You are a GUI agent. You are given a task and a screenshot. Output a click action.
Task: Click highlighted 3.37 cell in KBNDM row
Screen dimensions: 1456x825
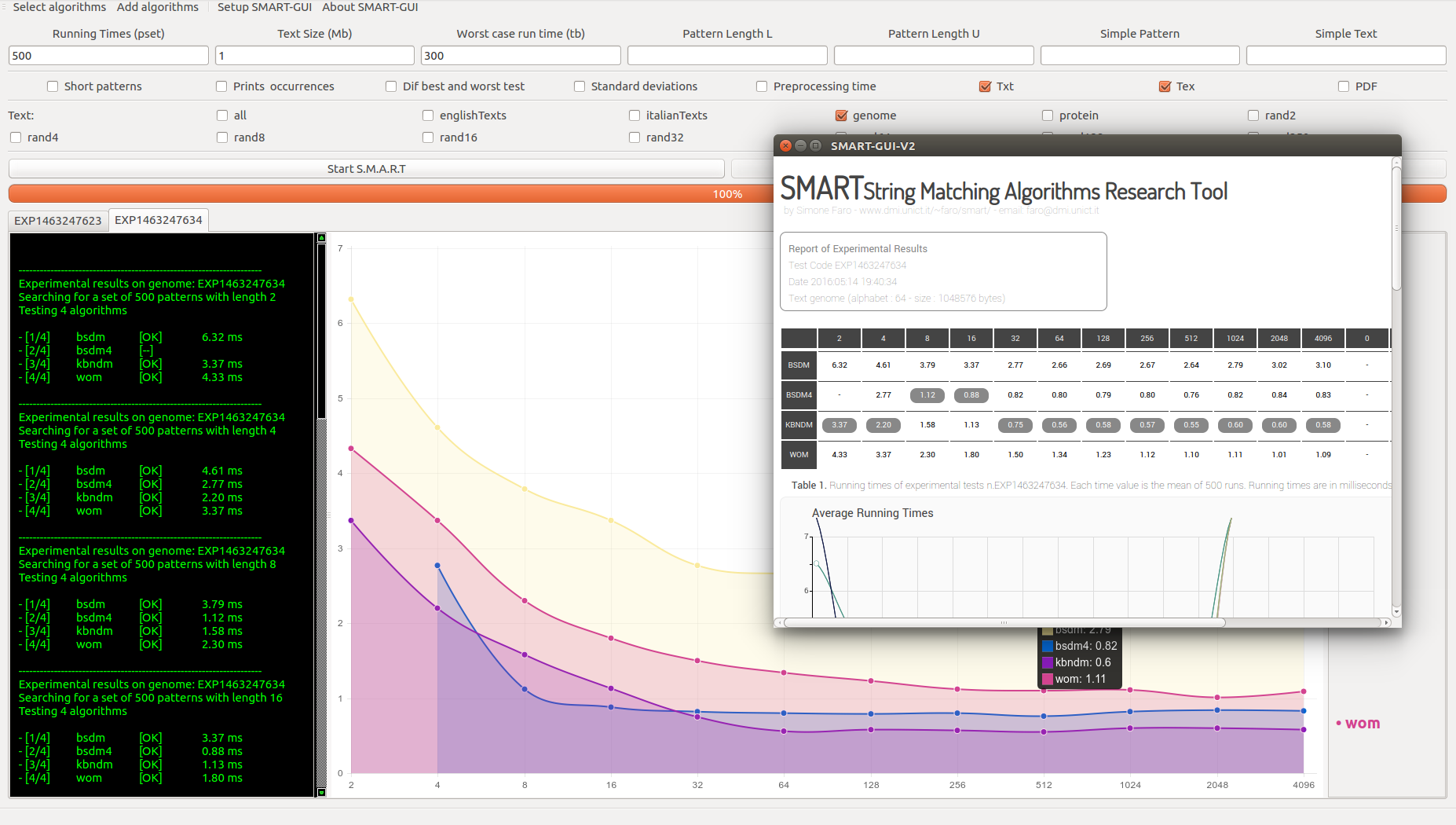click(840, 425)
